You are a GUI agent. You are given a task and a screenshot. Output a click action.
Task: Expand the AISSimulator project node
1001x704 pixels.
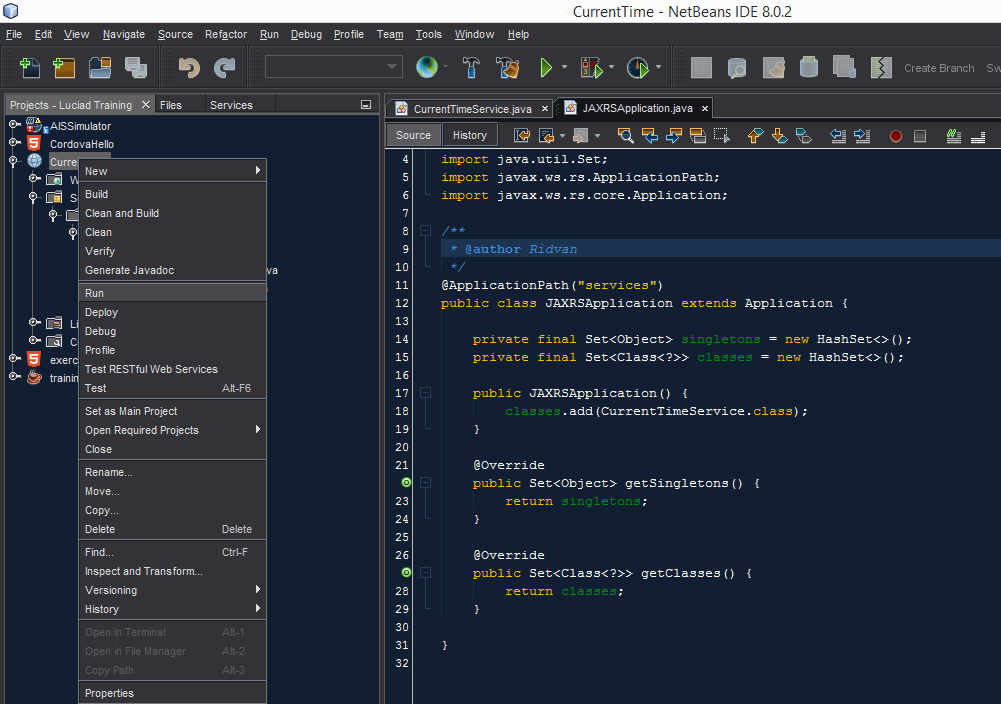(14, 125)
